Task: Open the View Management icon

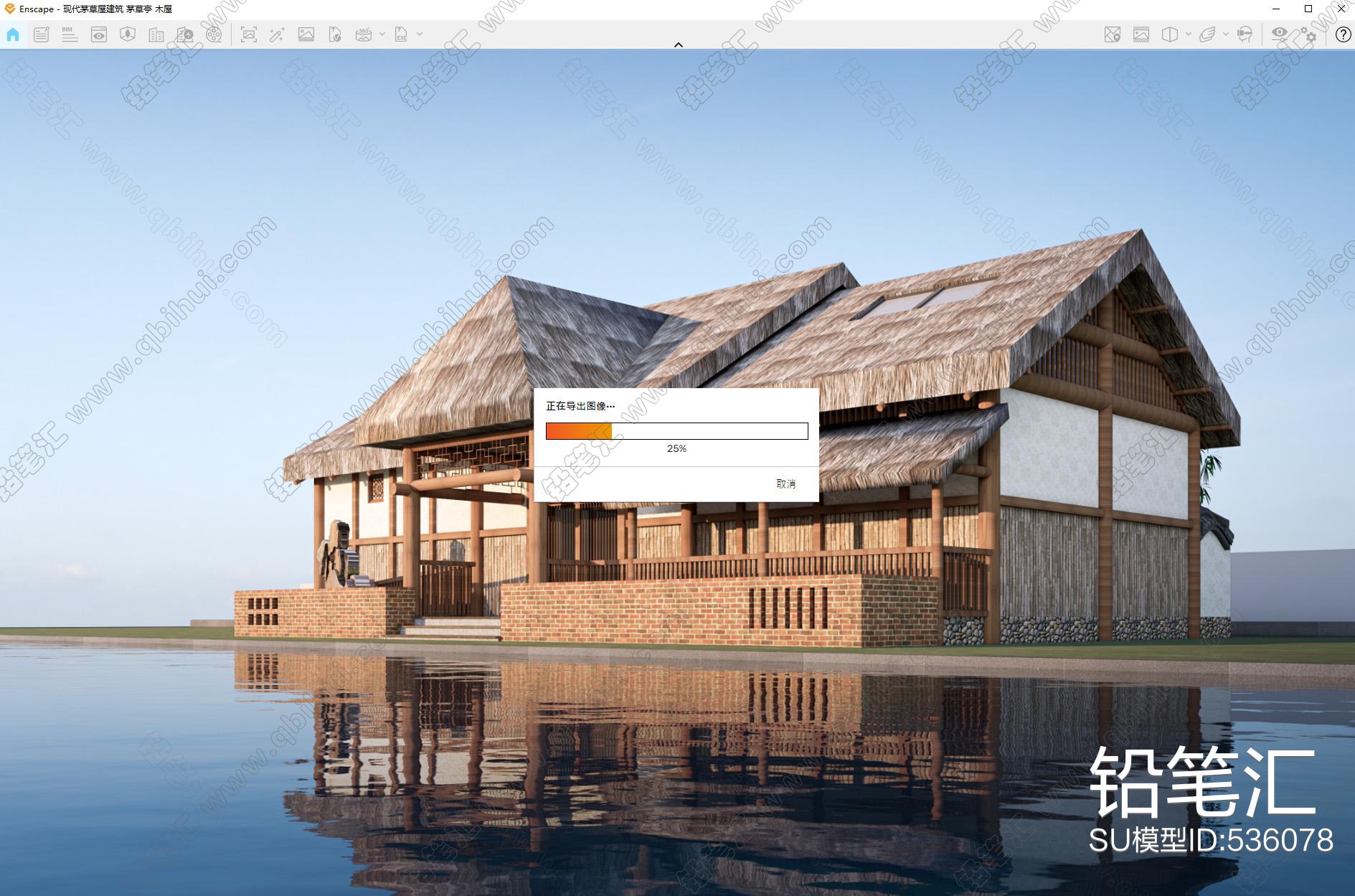Action: pyautogui.click(x=99, y=34)
